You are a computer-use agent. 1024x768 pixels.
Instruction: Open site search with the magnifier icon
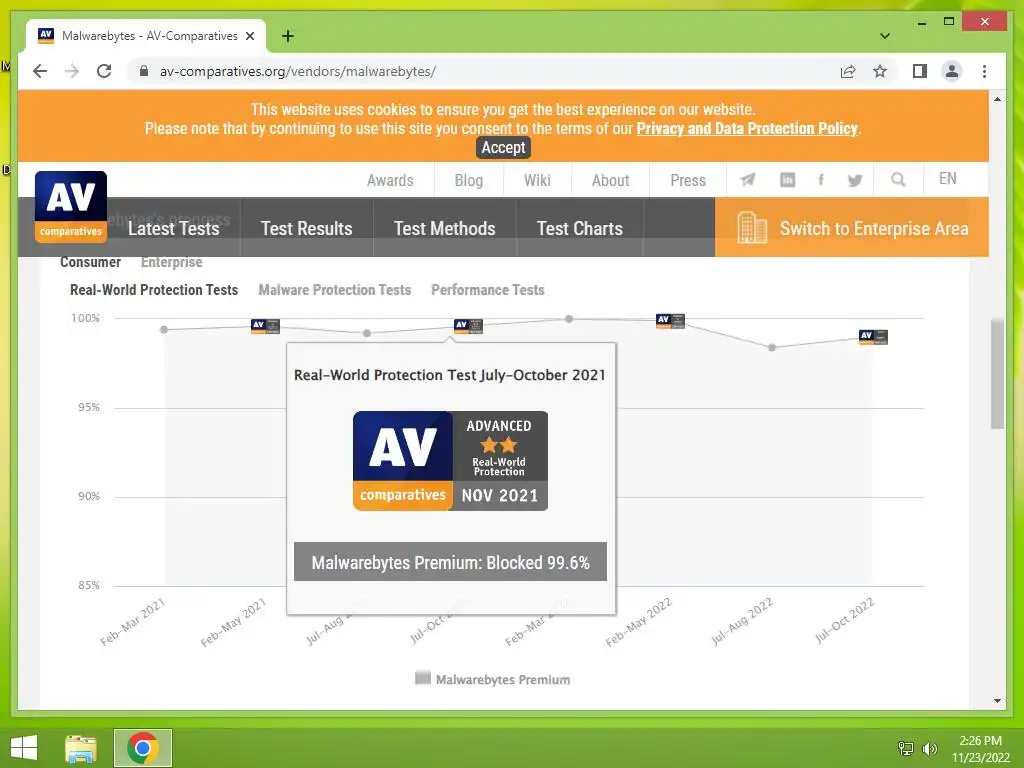pos(898,179)
